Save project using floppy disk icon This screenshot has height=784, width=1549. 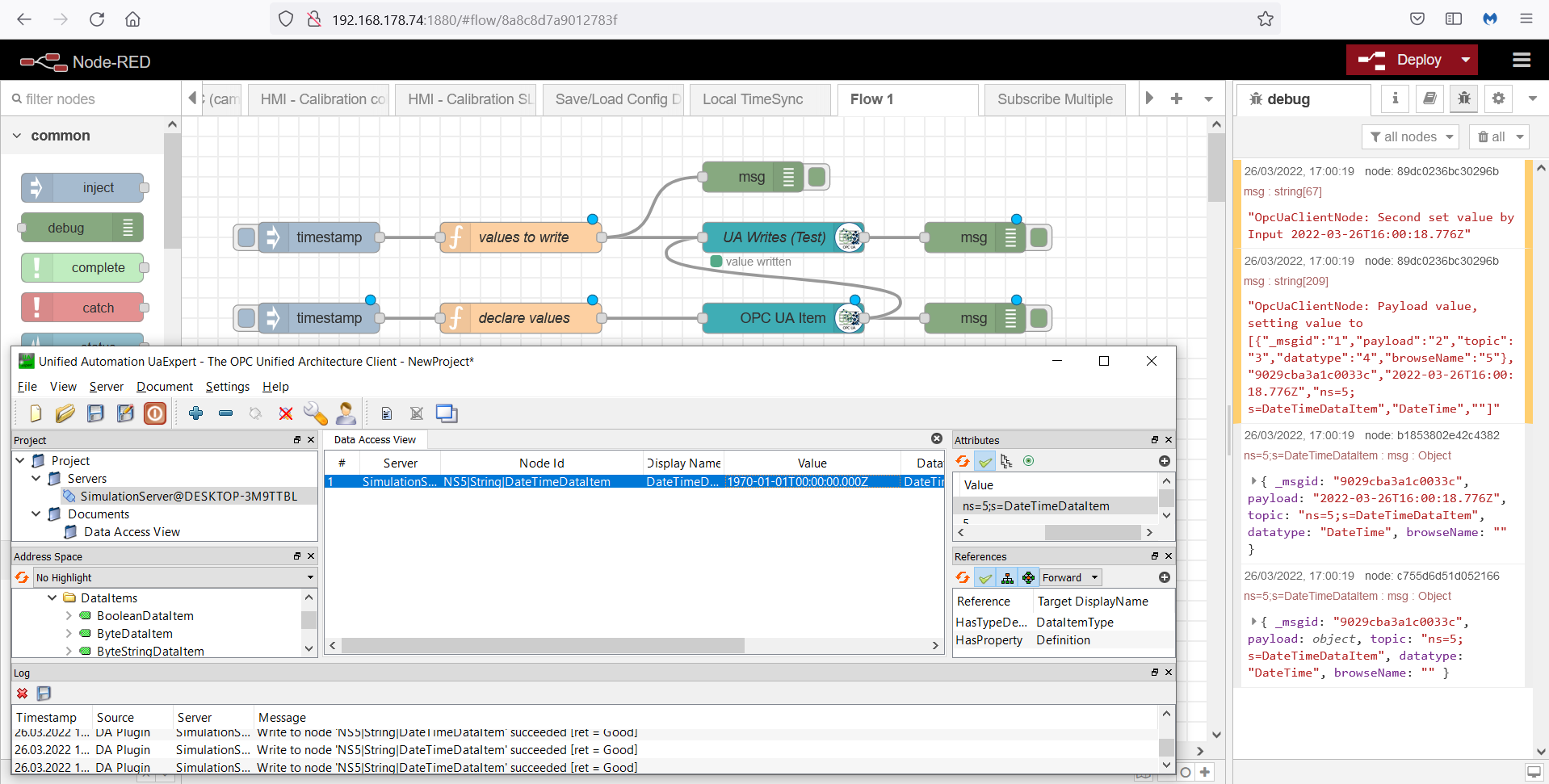95,413
